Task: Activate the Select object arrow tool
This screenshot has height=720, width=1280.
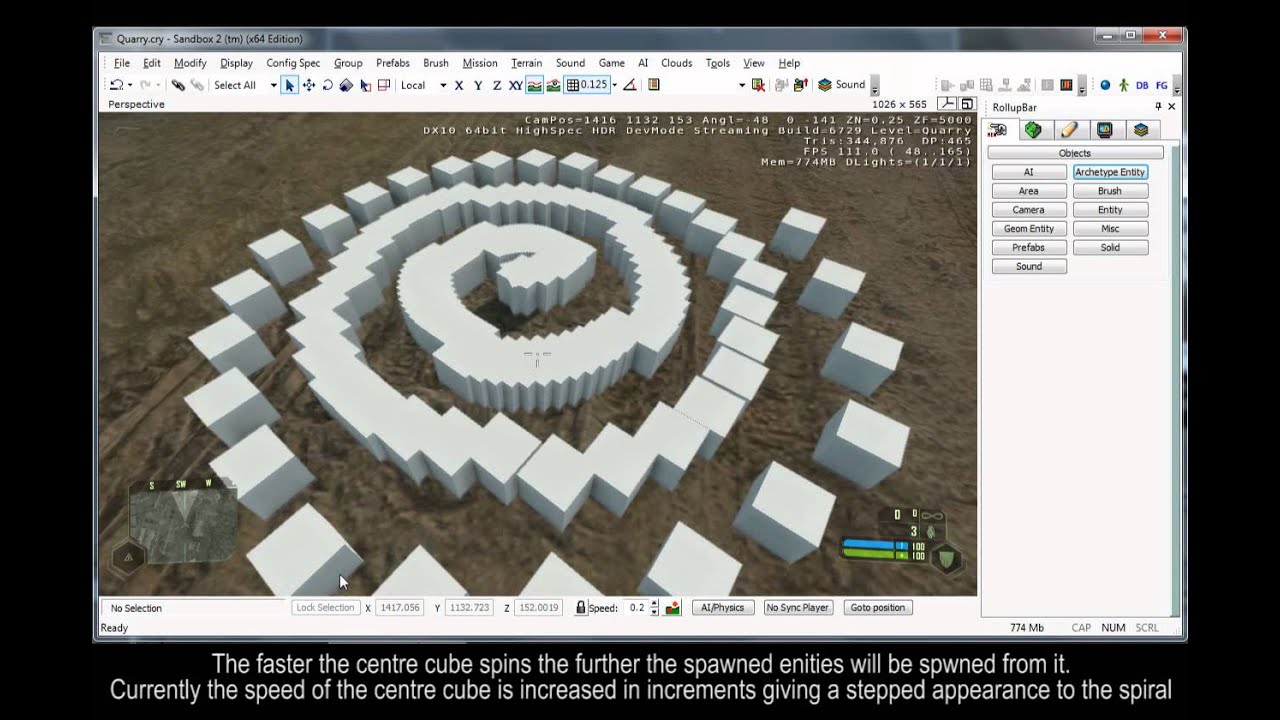Action: 289,85
